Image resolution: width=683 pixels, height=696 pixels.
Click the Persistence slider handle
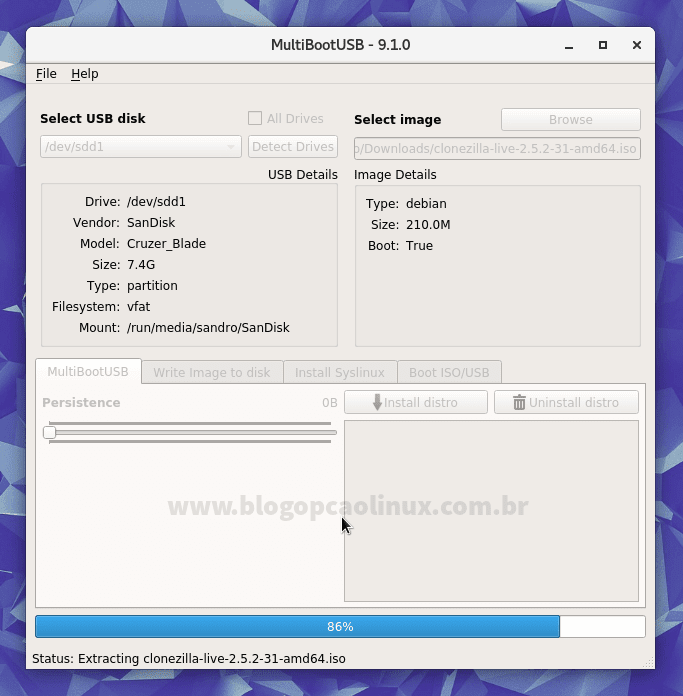[49, 432]
